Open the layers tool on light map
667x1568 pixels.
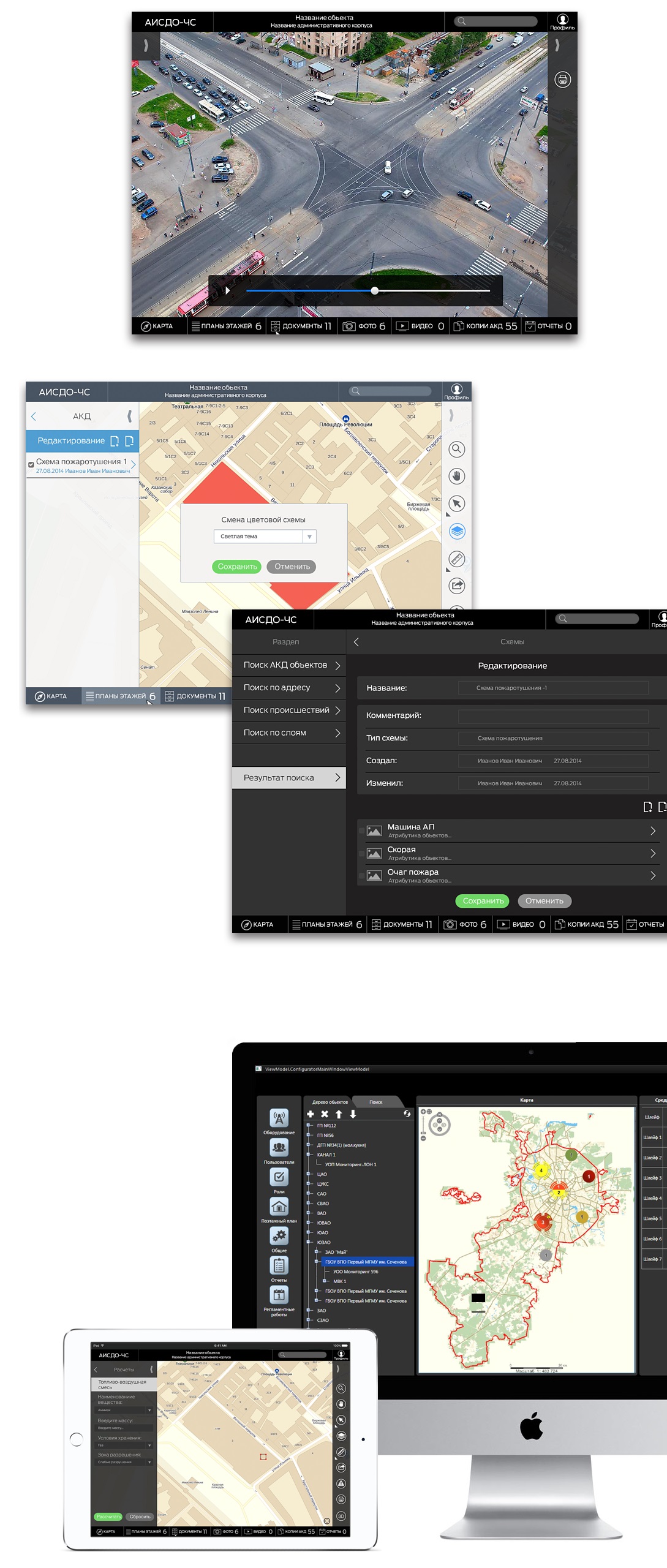457,531
